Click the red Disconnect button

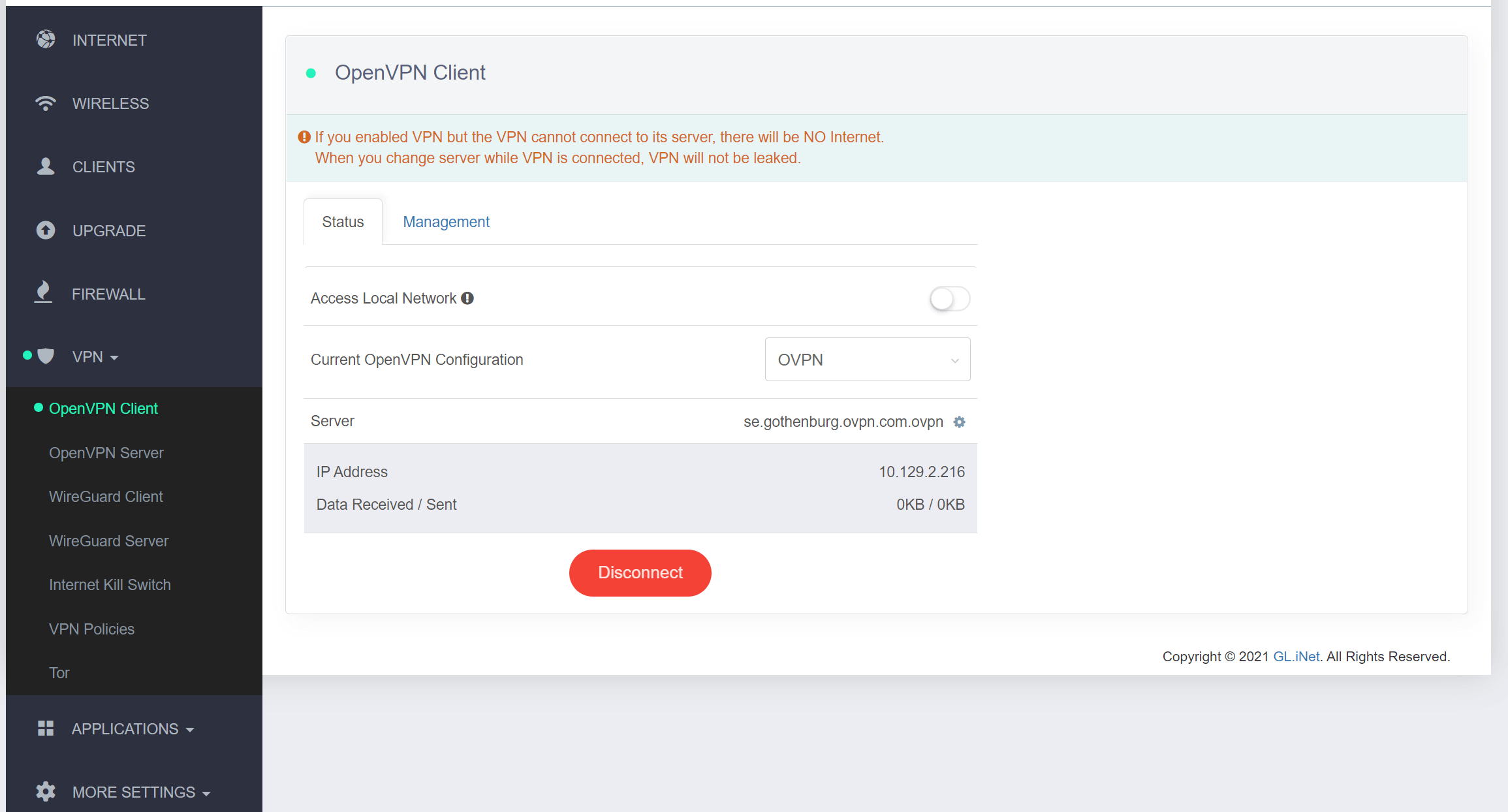[x=640, y=573]
